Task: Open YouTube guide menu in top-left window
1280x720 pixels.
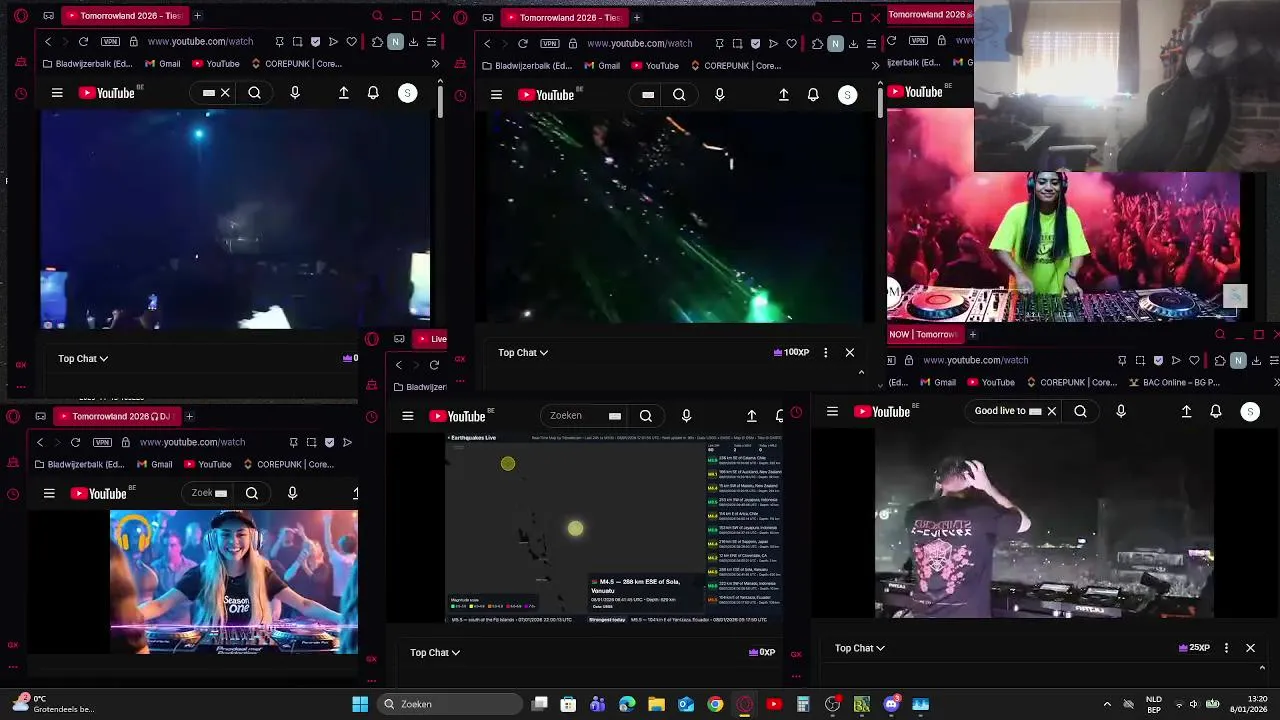Action: 57,93
